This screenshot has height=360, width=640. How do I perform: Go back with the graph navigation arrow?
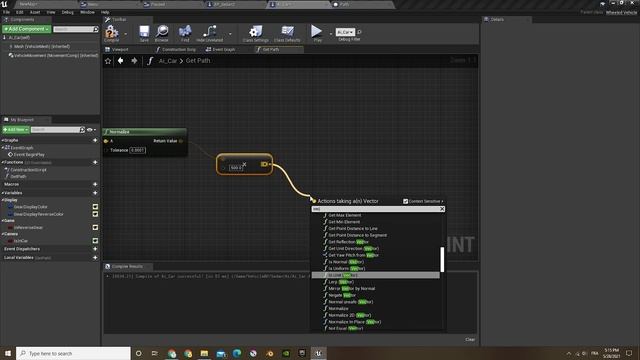(x=120, y=61)
